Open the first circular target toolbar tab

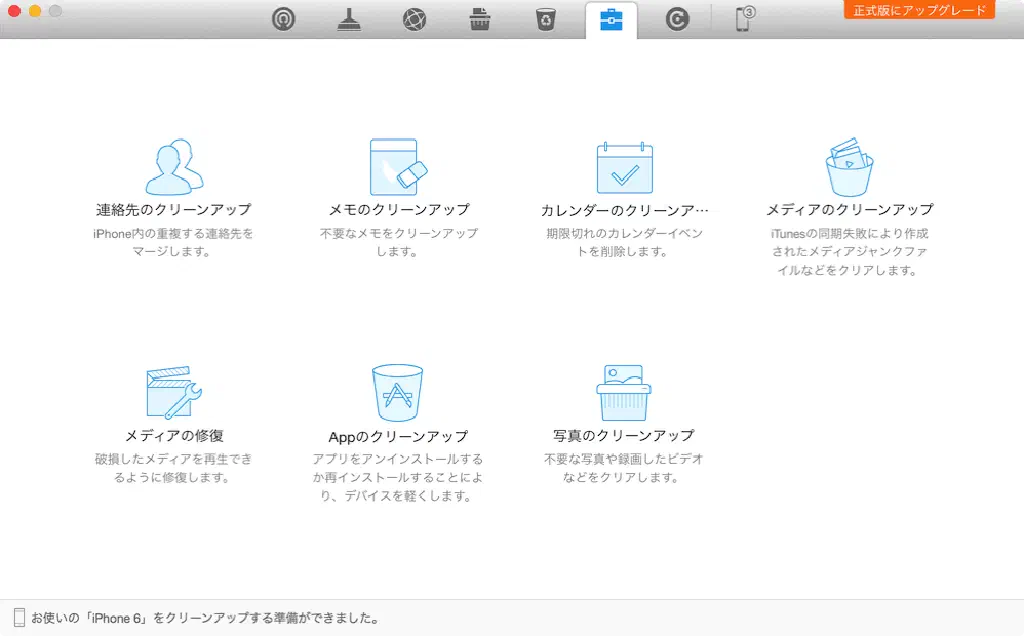point(284,20)
